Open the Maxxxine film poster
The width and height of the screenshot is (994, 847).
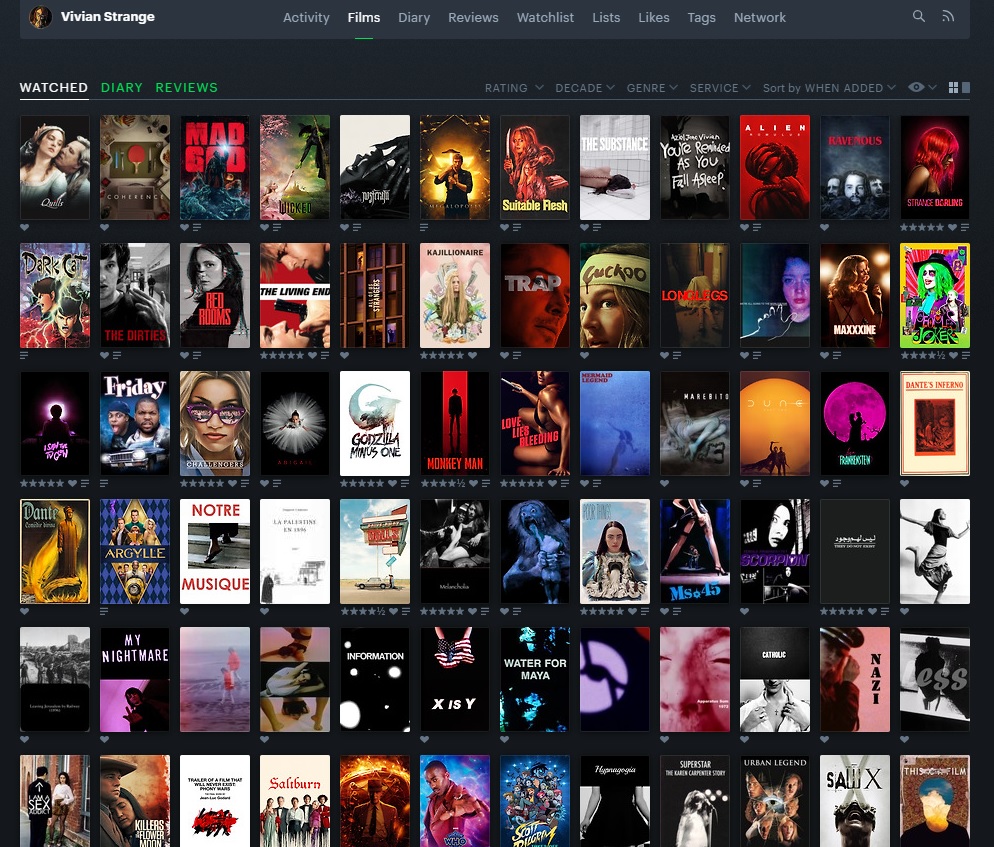[x=855, y=295]
